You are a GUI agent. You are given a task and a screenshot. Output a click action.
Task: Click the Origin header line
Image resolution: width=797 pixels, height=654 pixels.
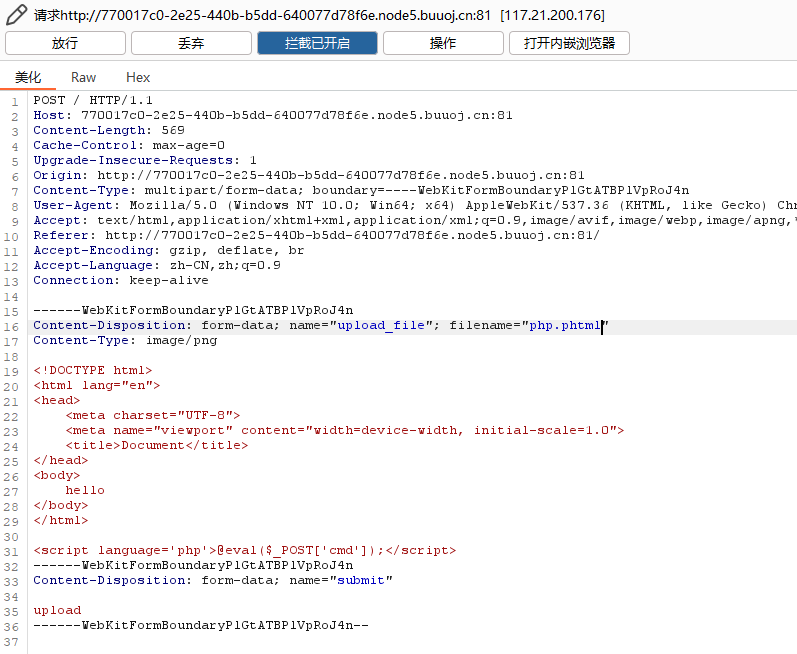pos(309,175)
